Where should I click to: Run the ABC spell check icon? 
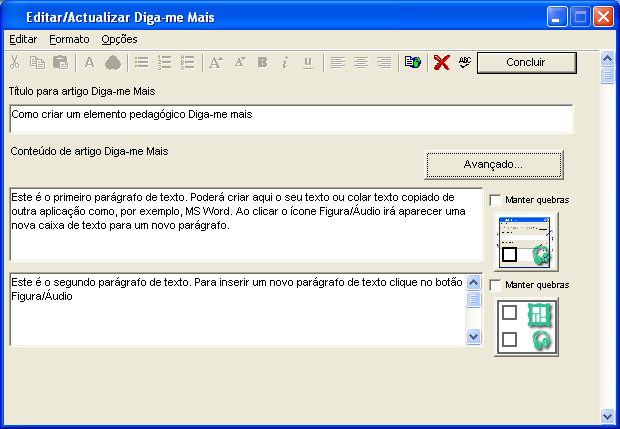pyautogui.click(x=464, y=63)
